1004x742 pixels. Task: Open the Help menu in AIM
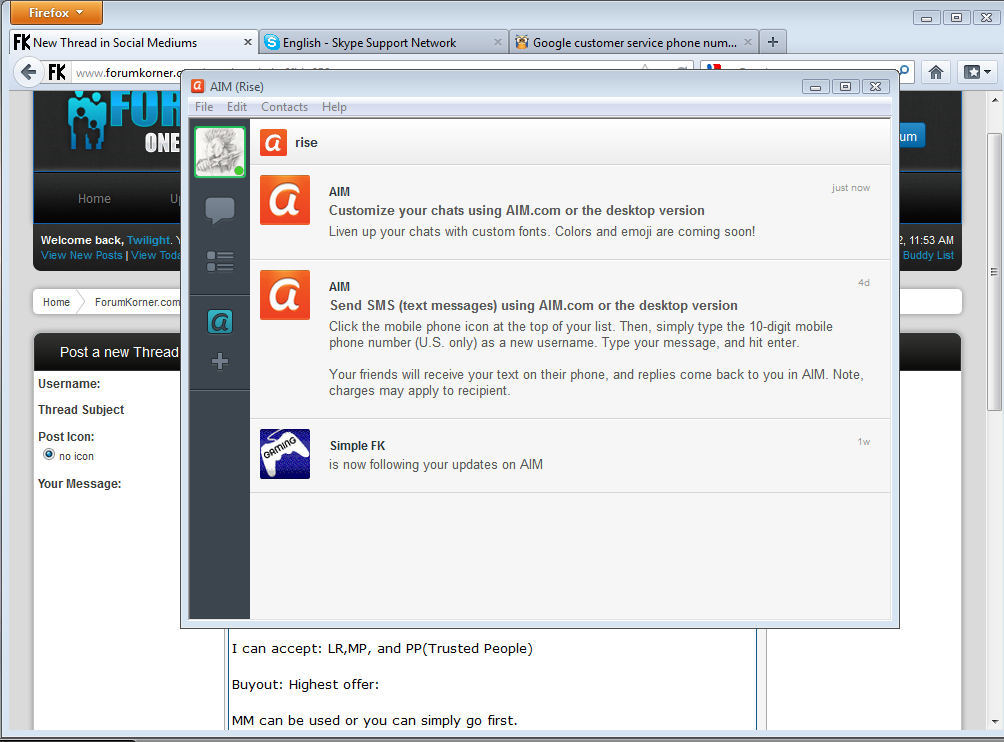[334, 107]
